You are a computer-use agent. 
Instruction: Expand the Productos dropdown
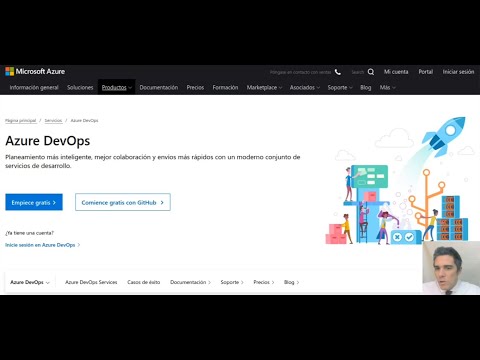click(116, 87)
